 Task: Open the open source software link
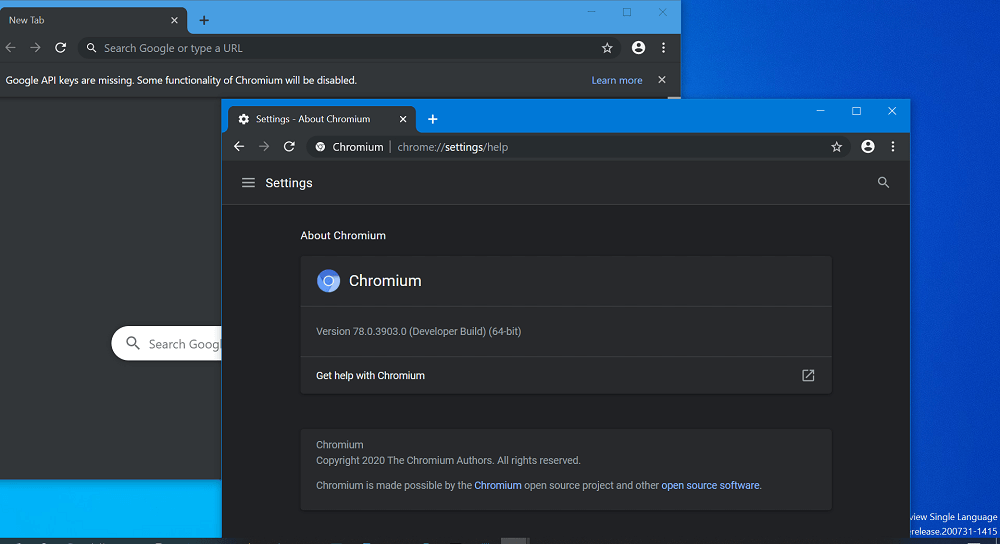point(710,485)
